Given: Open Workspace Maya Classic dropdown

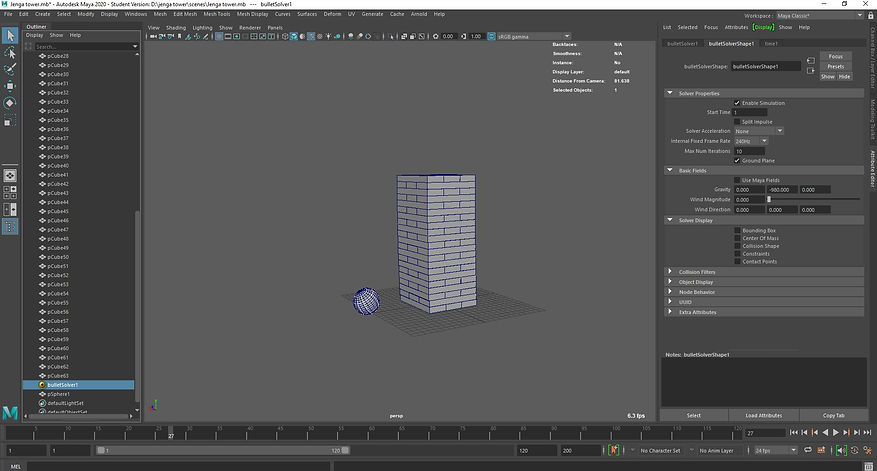Looking at the screenshot, I should (819, 16).
